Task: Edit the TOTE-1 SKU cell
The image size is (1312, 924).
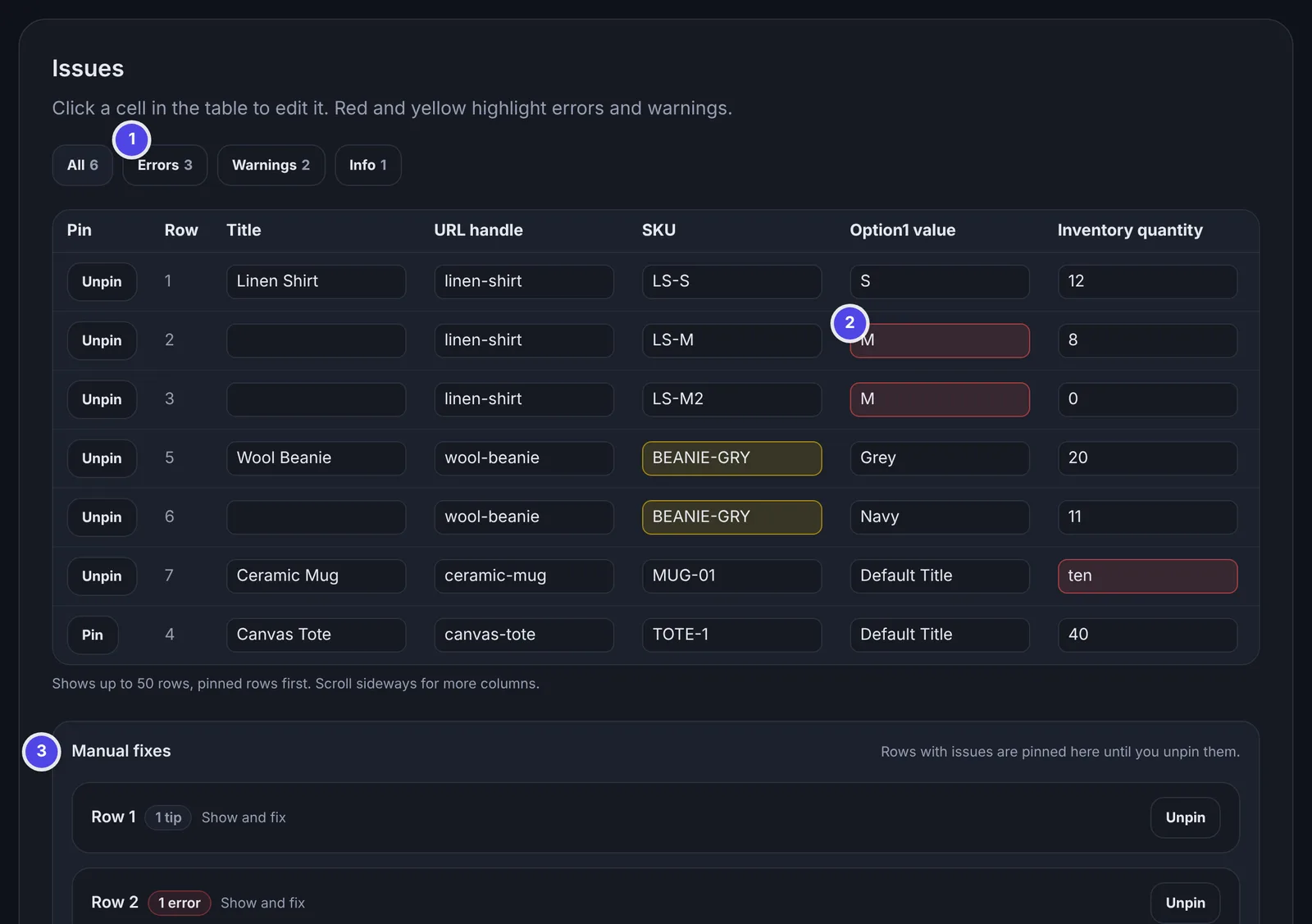Action: (x=731, y=635)
